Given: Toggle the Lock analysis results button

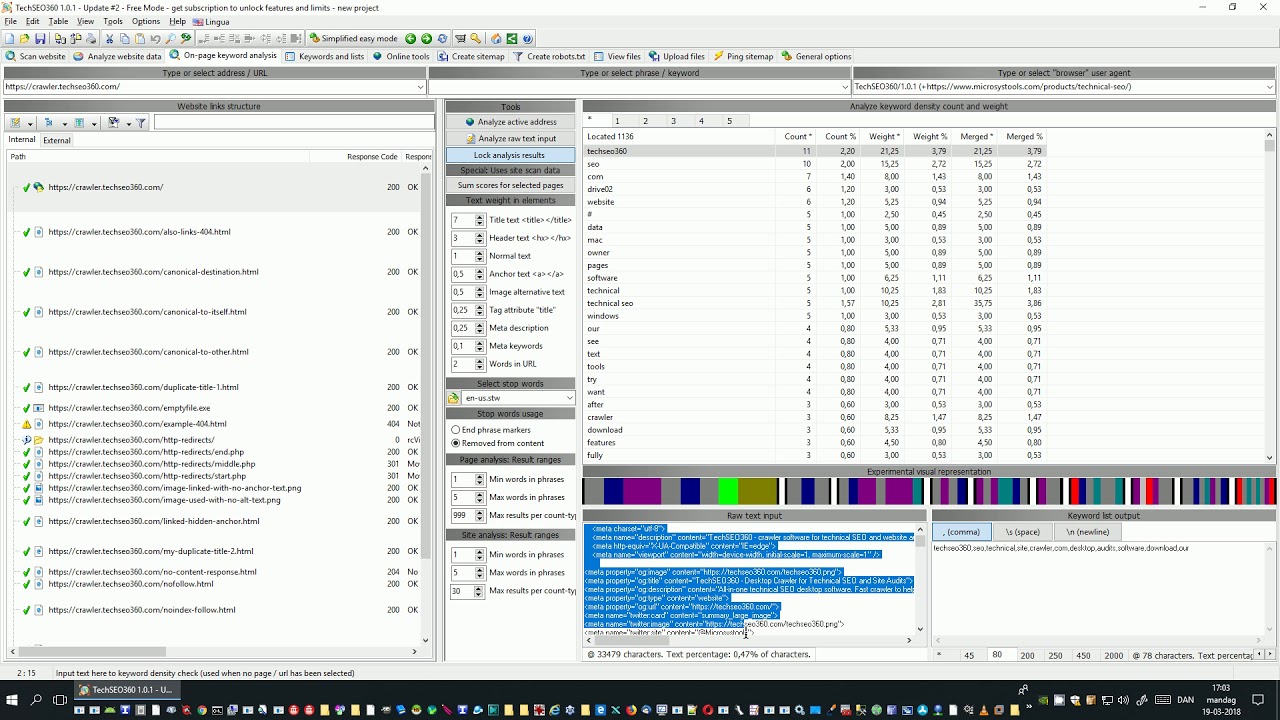Looking at the screenshot, I should [x=510, y=155].
